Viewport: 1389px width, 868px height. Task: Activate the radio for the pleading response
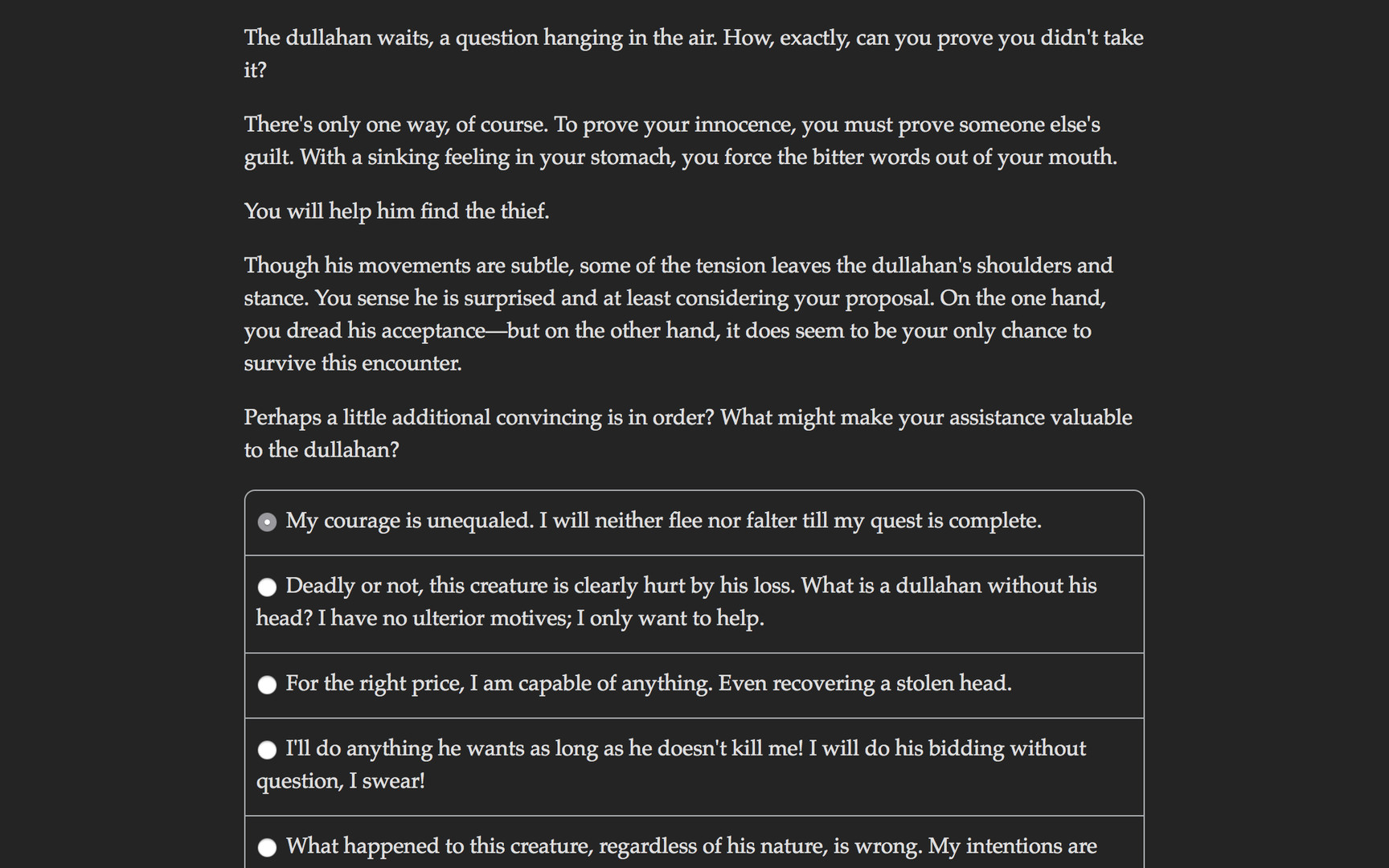pos(267,749)
